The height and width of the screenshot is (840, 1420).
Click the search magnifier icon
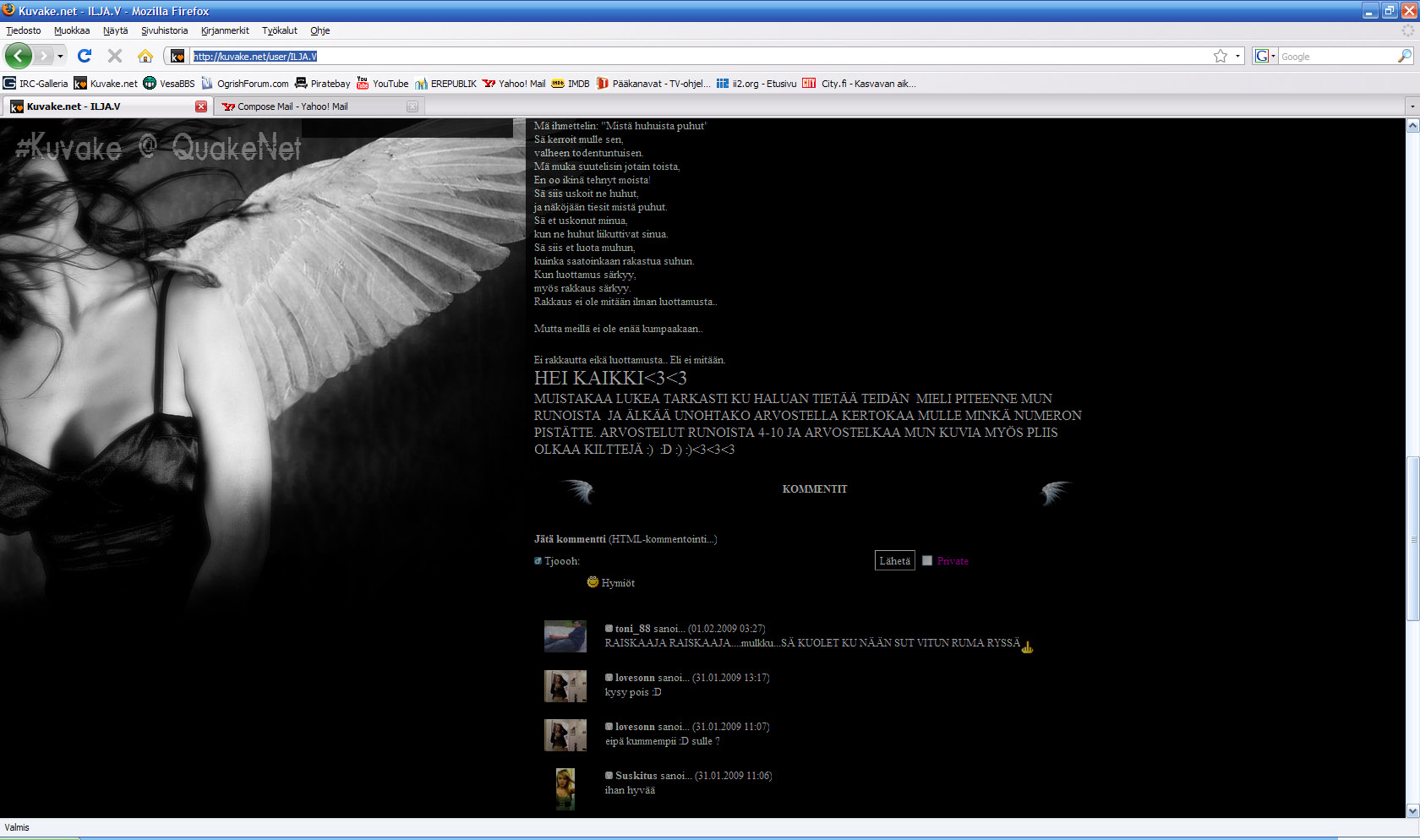[1404, 56]
